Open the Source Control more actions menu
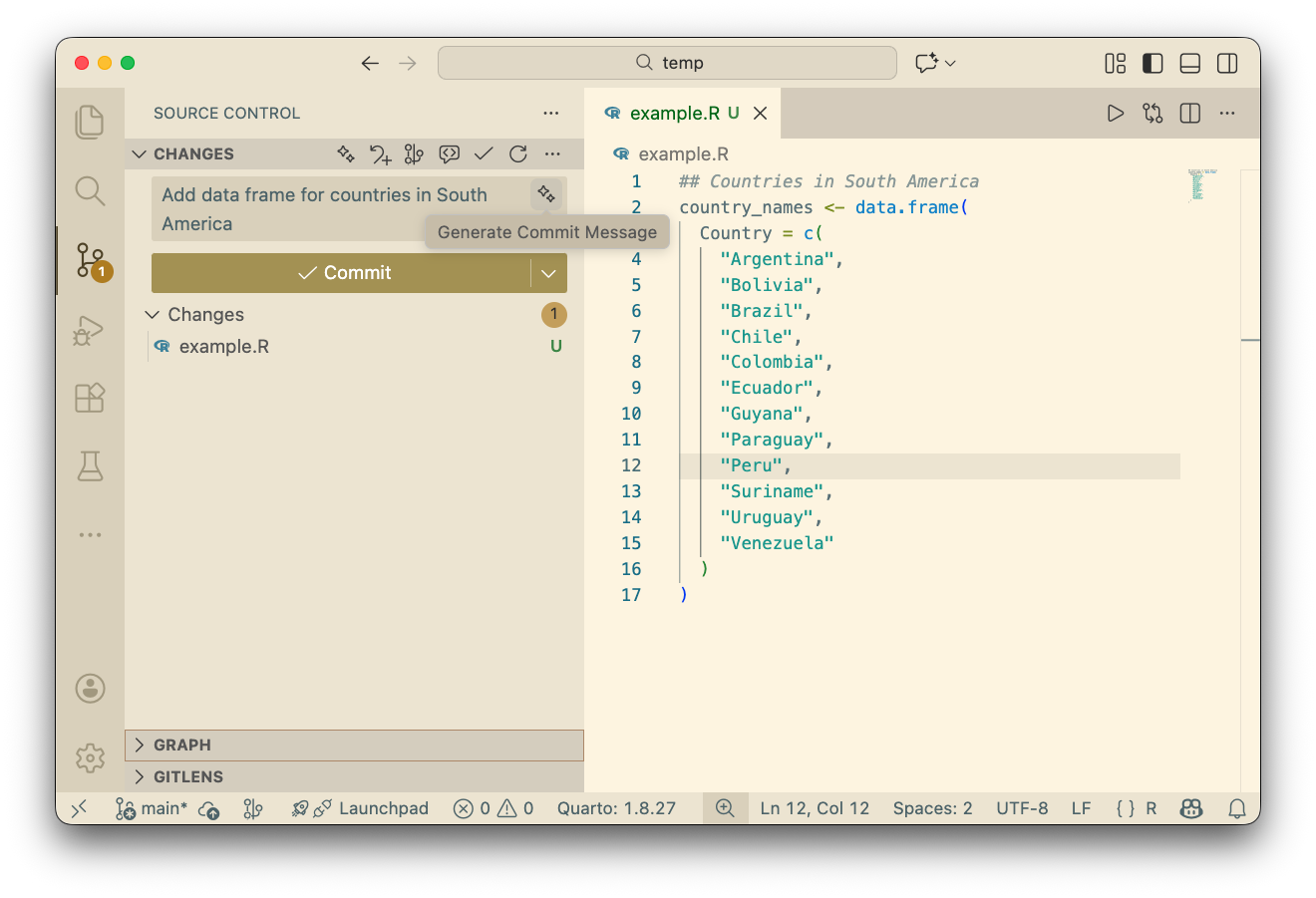 [551, 114]
